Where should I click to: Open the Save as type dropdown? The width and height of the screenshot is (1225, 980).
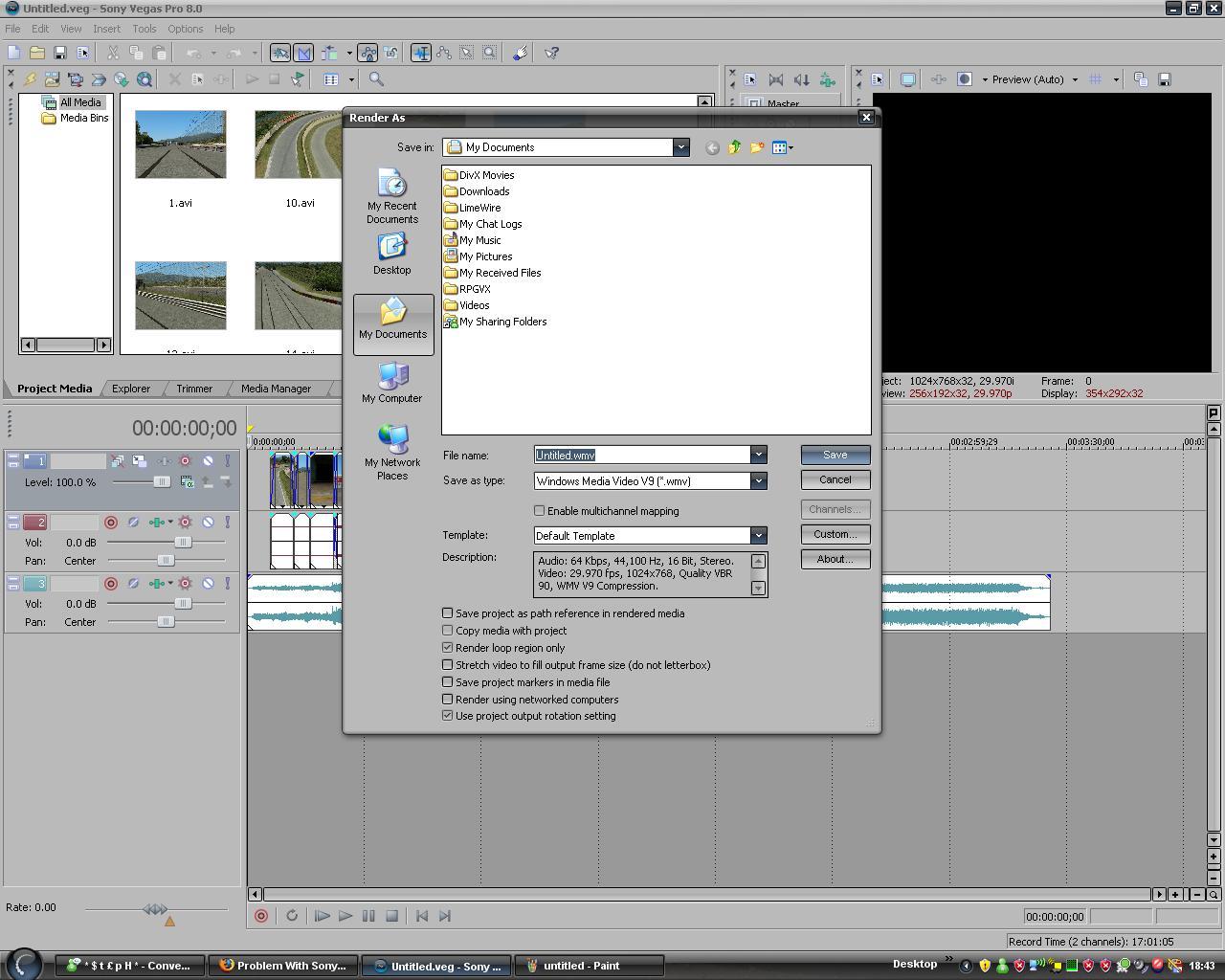(x=758, y=480)
